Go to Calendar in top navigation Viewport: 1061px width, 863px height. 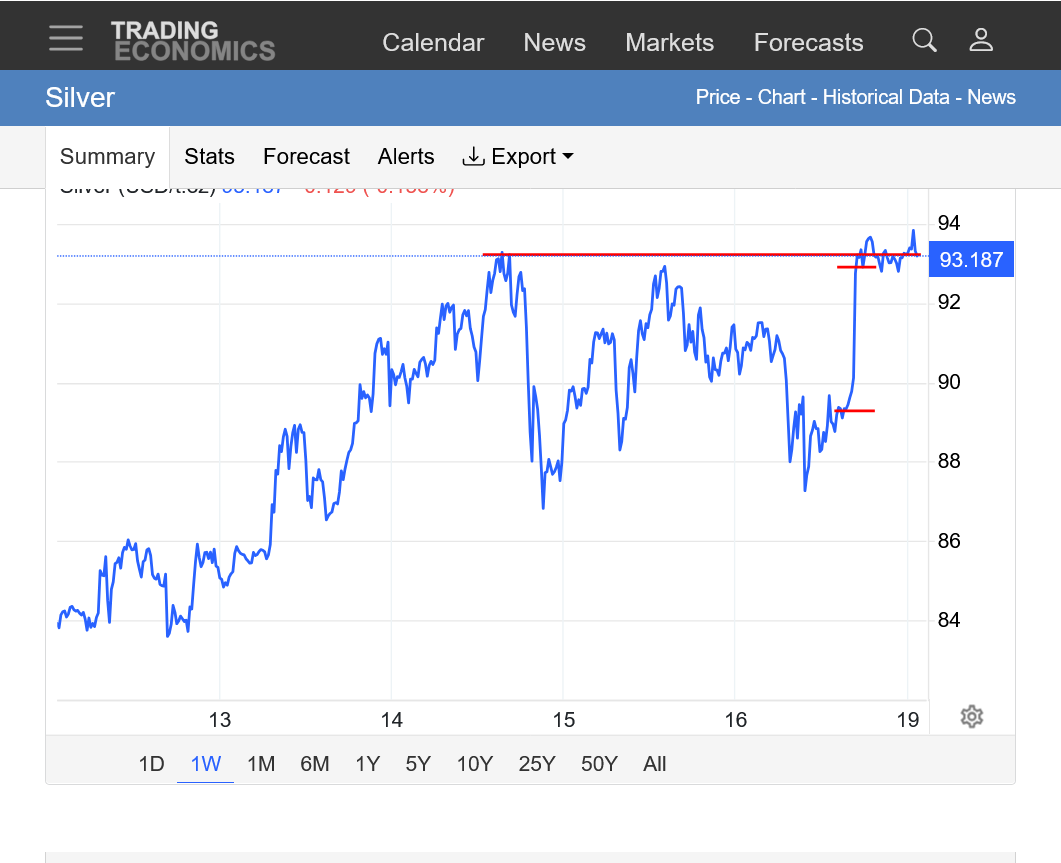coord(433,43)
